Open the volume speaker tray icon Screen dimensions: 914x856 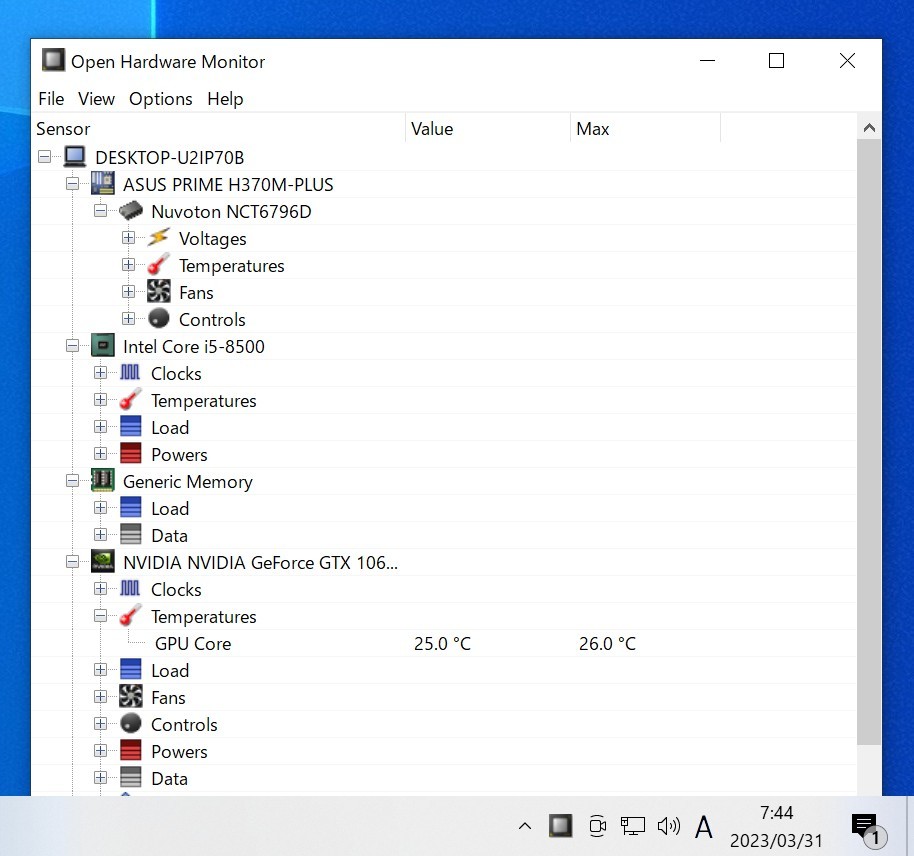click(669, 826)
